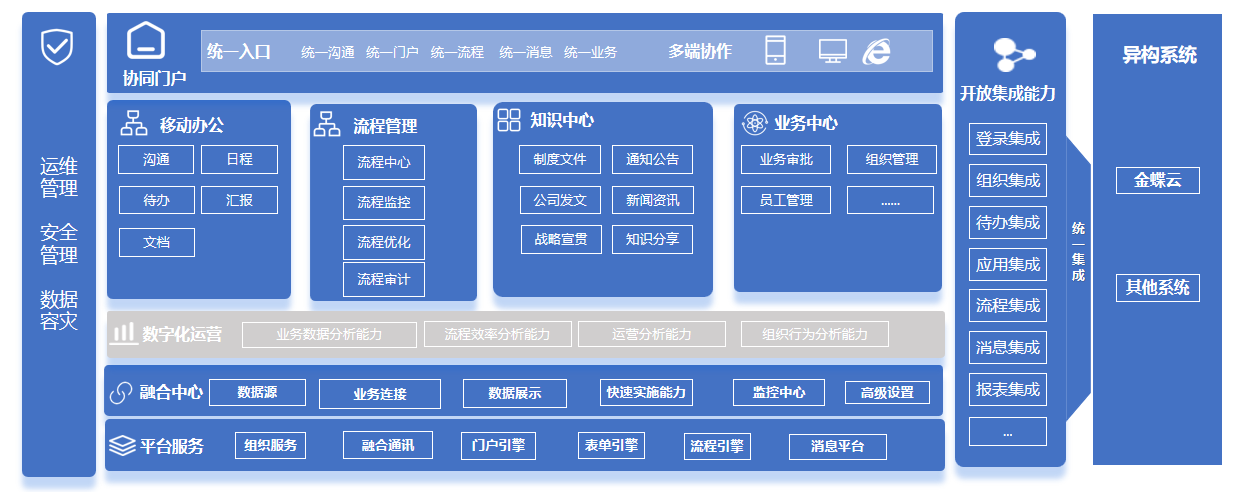Open the 流程监控 button
1240x492 pixels.
[x=383, y=203]
